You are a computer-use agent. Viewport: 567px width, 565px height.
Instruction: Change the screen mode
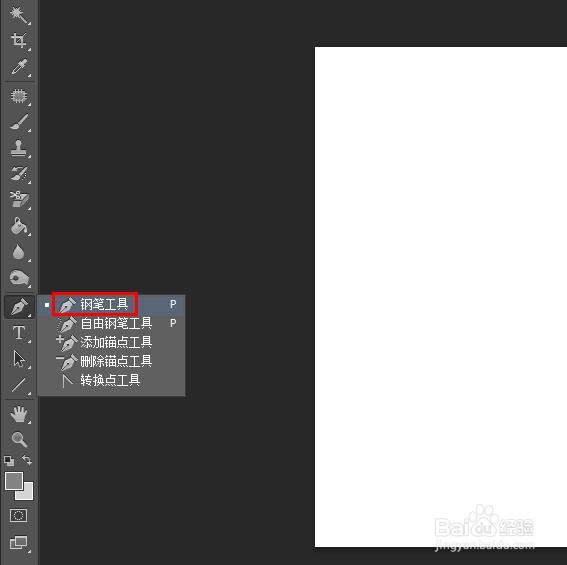[x=19, y=543]
